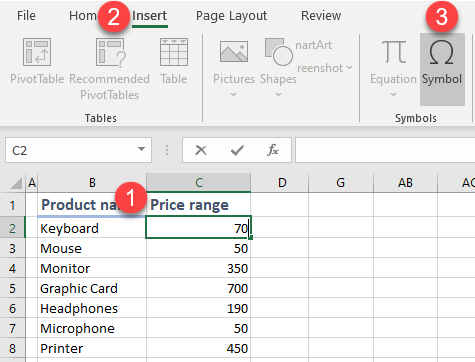Viewport: 475px width, 362px height.
Task: Insert a PivotTable
Action: [x=37, y=61]
